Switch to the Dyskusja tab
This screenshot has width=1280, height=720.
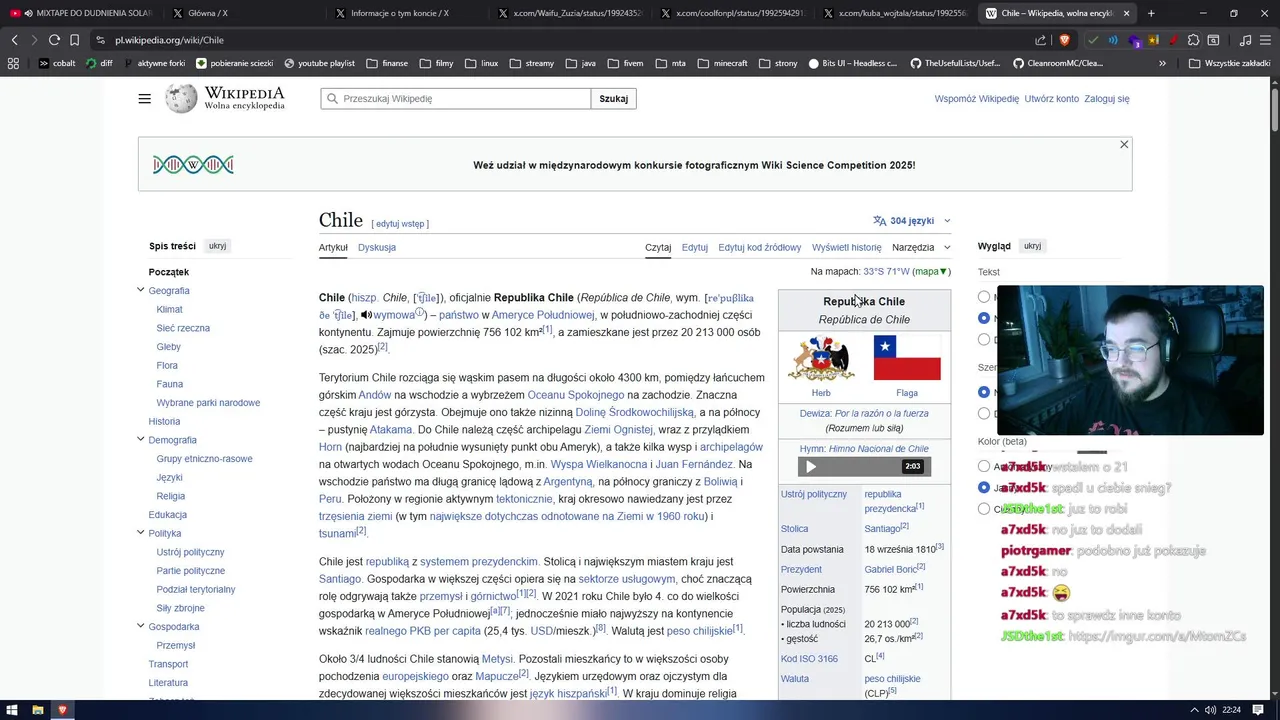[377, 247]
